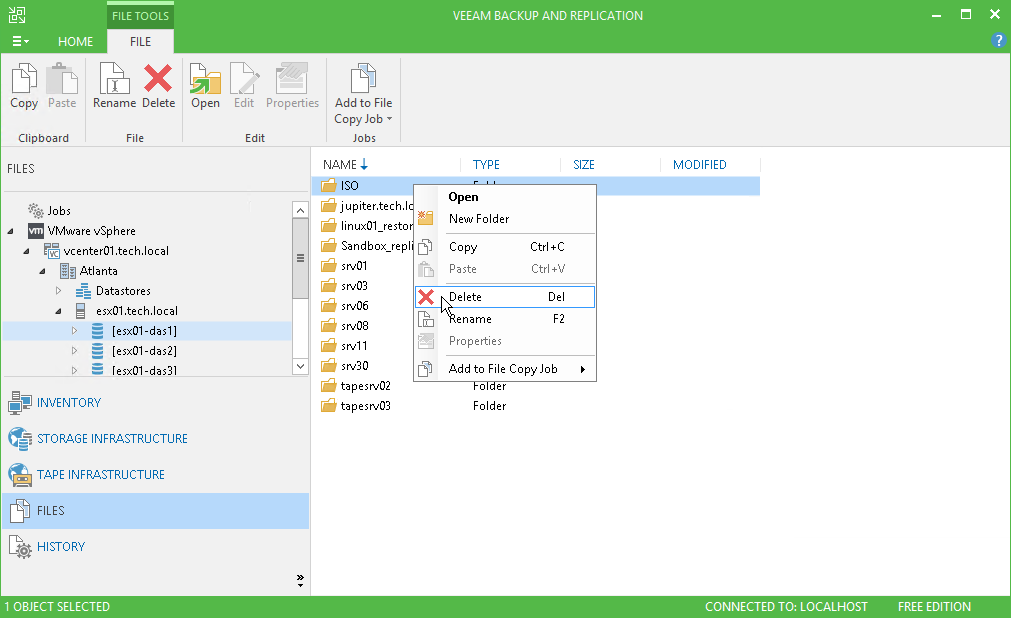
Task: Select the Datastores tree item
Action: click(123, 291)
